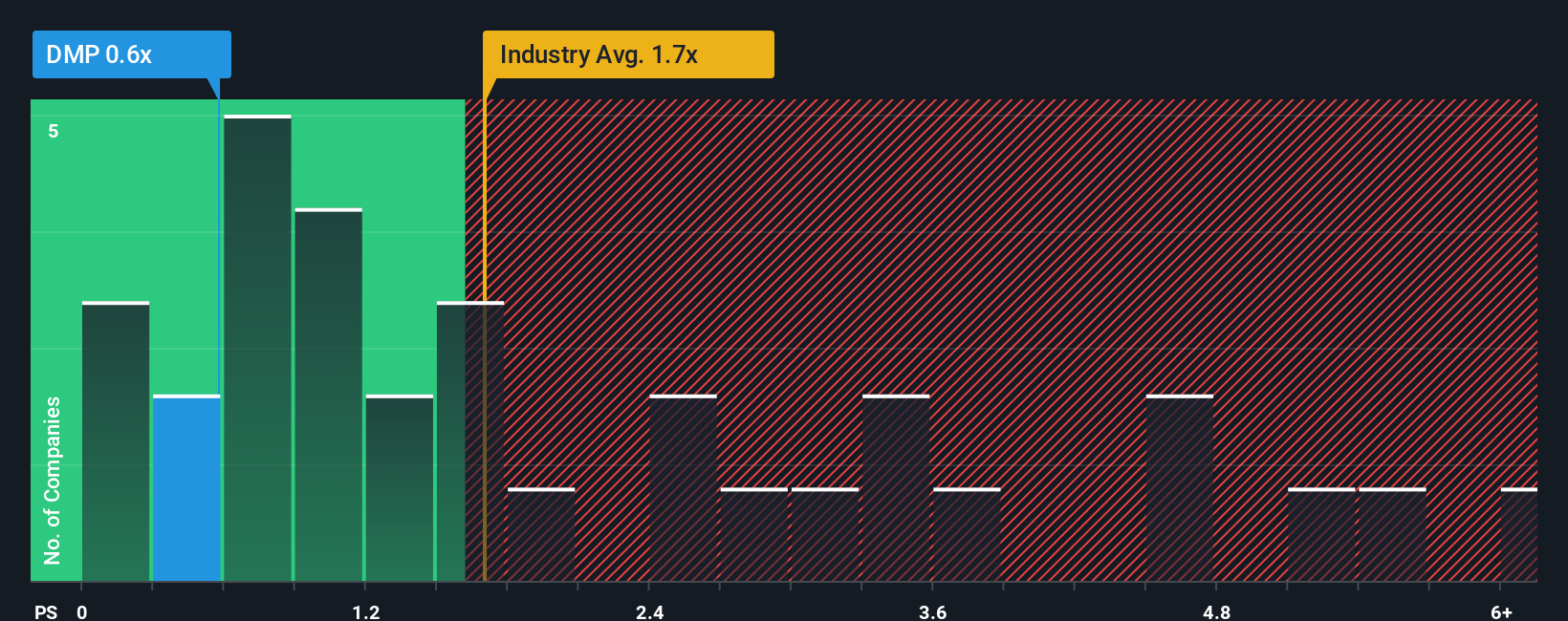1568x621 pixels.
Task: Click the DMP 0.6x label tag
Action: [x=131, y=54]
